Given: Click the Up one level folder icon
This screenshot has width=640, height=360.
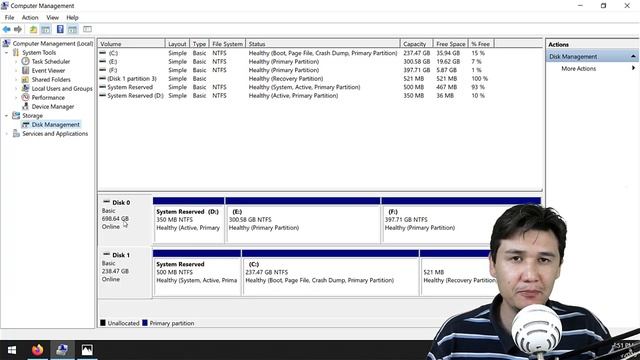Looking at the screenshot, I should tap(33, 29).
